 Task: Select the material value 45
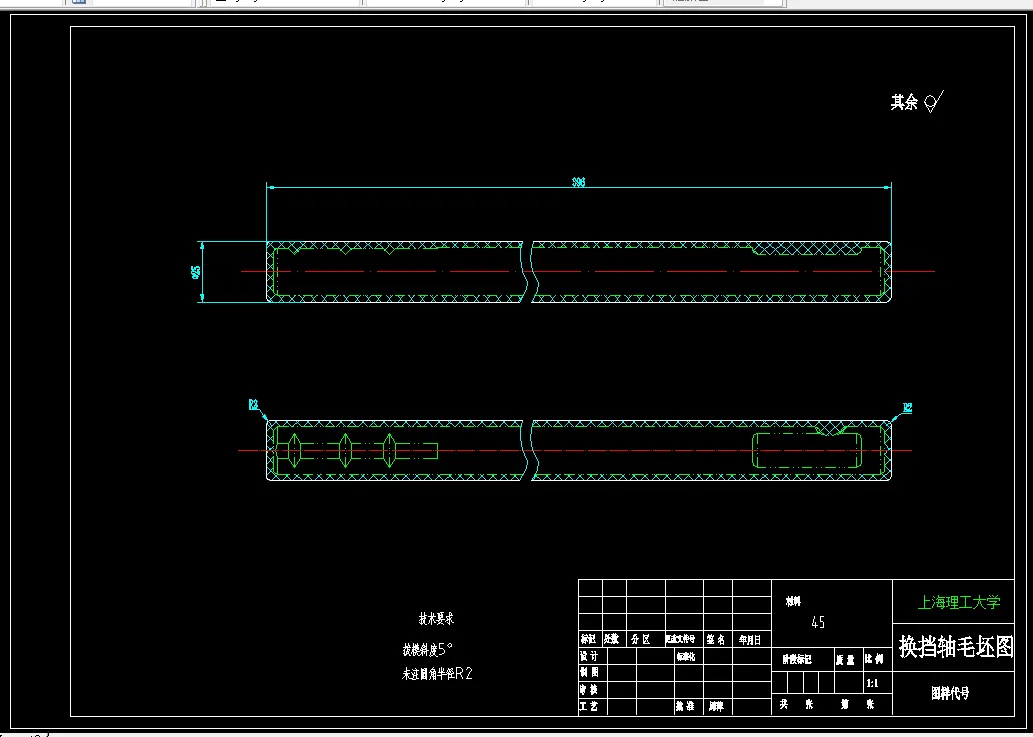click(818, 622)
